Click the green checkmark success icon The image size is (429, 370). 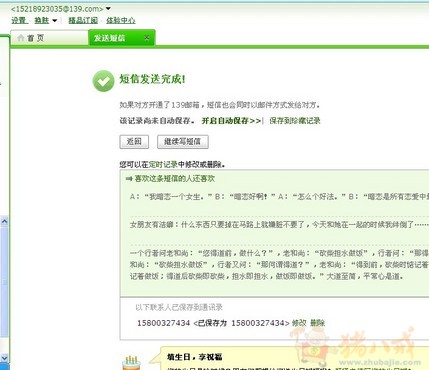coord(103,81)
